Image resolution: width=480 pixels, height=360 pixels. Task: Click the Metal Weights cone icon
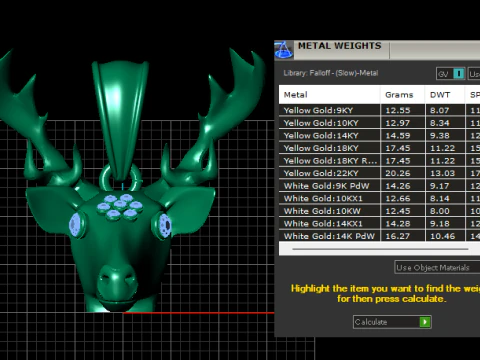[284, 50]
